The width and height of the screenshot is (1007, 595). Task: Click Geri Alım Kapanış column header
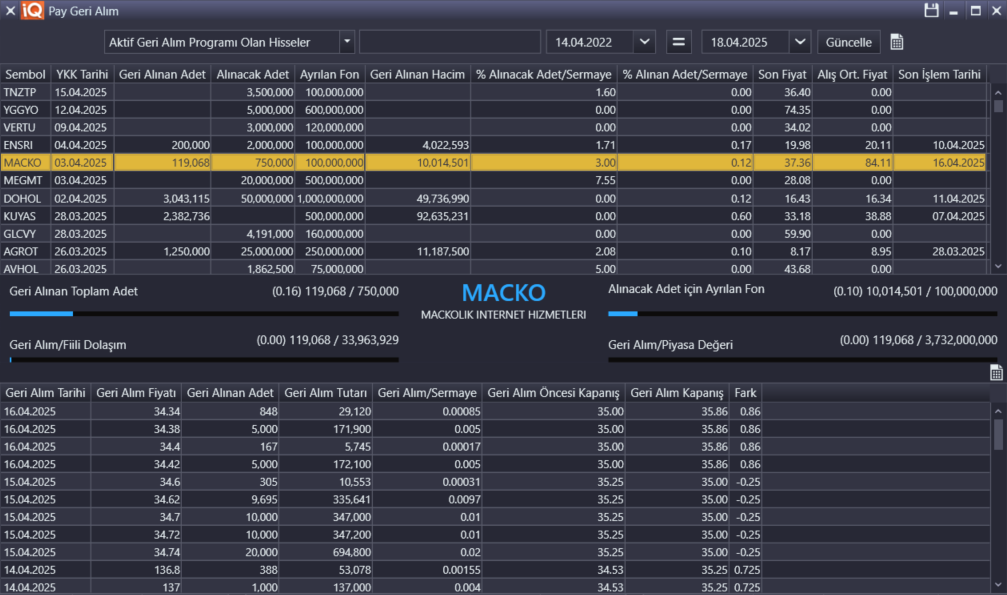[677, 393]
